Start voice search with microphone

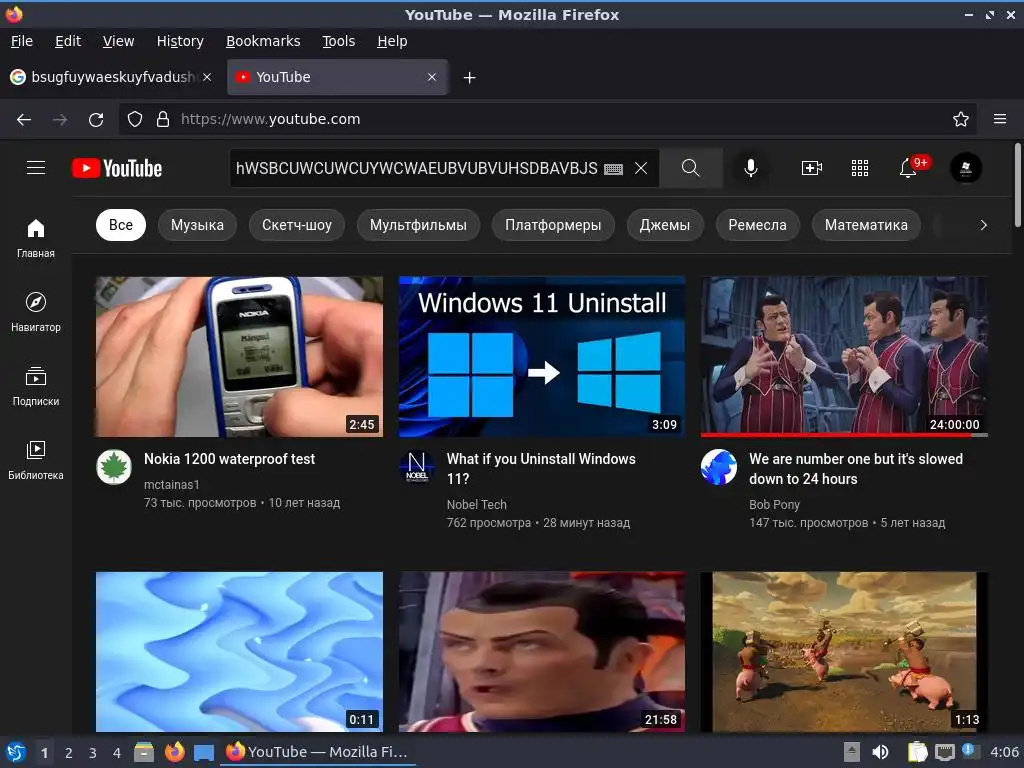click(751, 168)
